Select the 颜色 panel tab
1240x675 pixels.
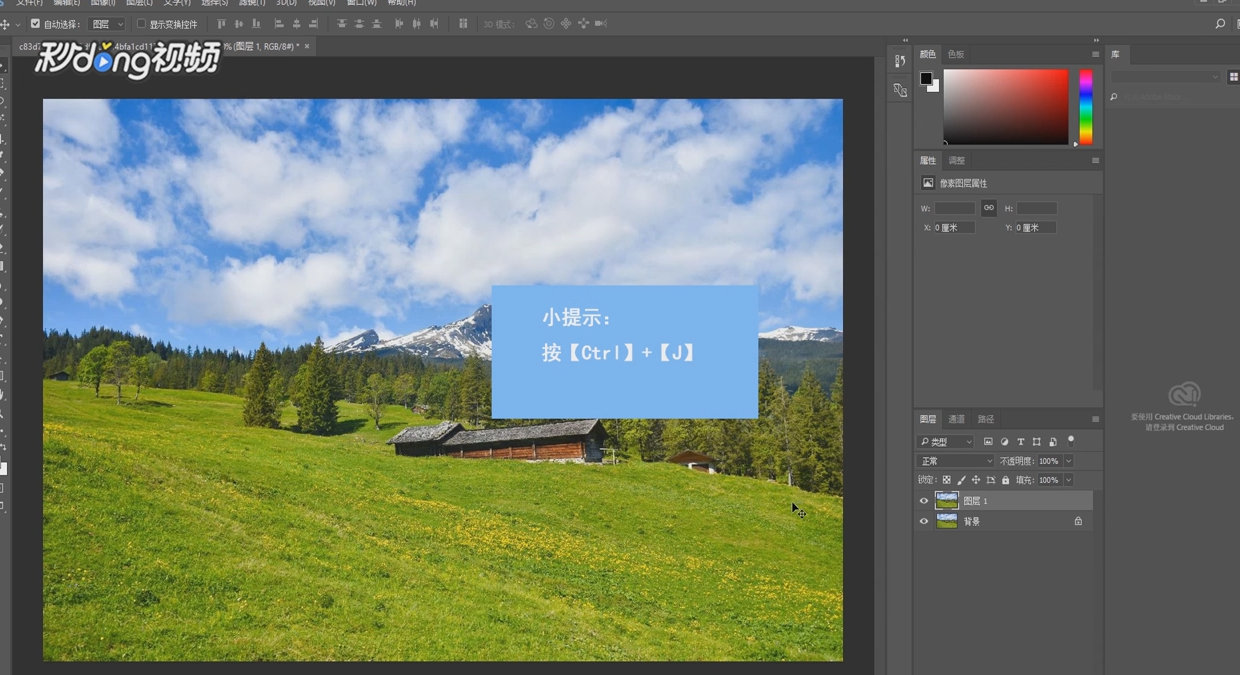point(928,54)
